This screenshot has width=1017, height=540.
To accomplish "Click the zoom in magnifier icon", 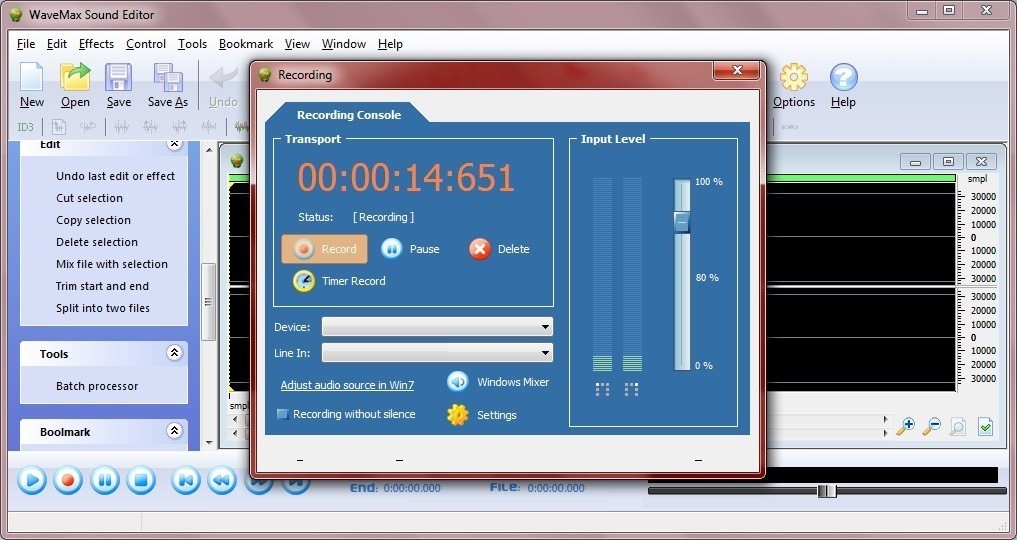I will (905, 426).
